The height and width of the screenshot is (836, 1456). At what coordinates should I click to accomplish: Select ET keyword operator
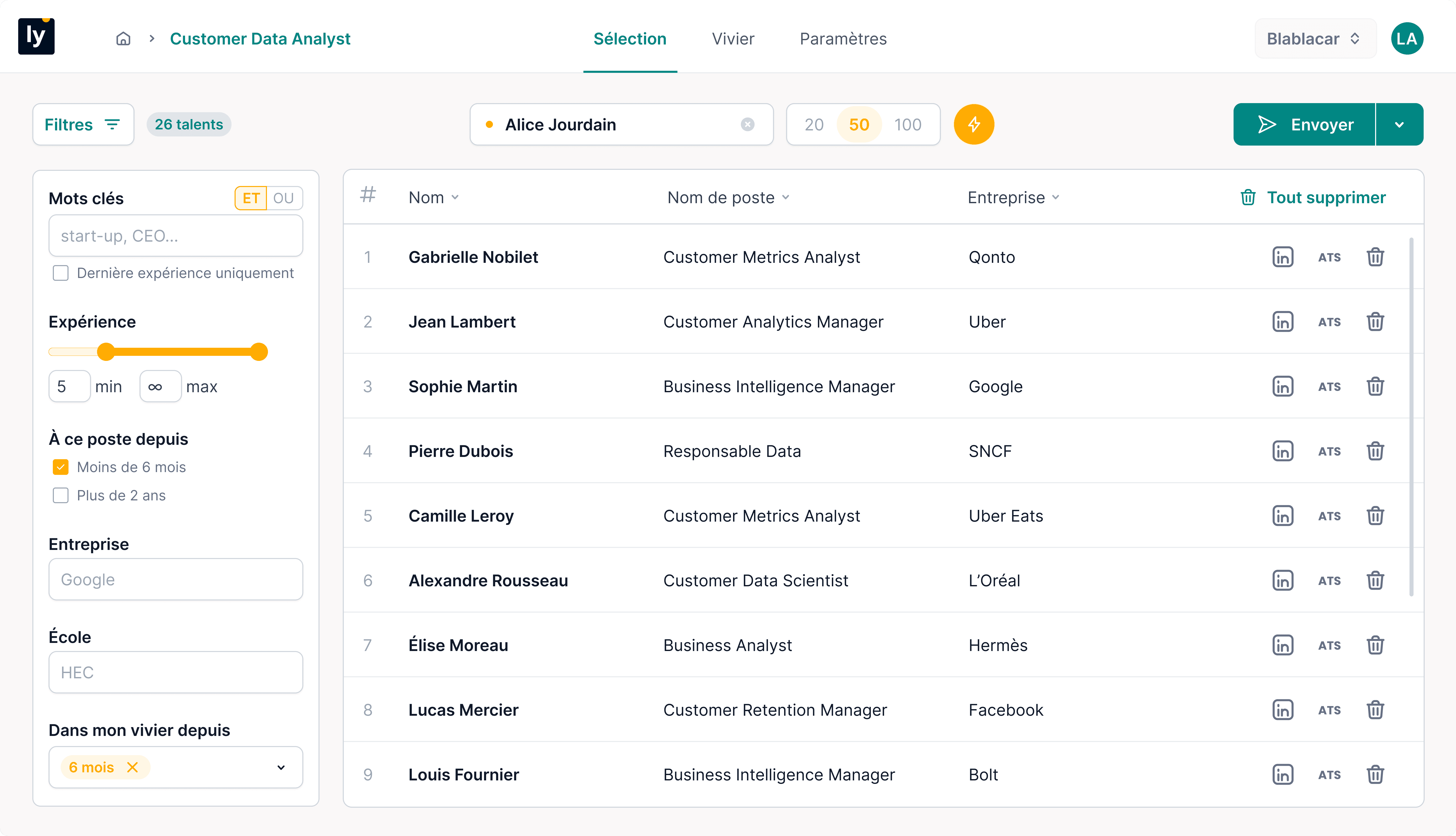[x=251, y=198]
